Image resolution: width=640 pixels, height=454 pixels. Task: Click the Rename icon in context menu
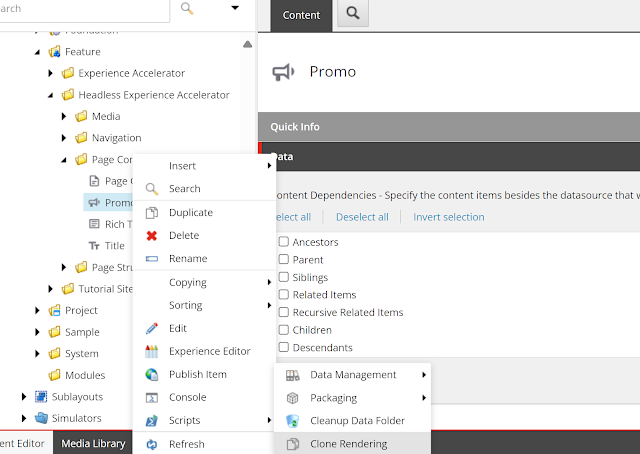[152, 258]
